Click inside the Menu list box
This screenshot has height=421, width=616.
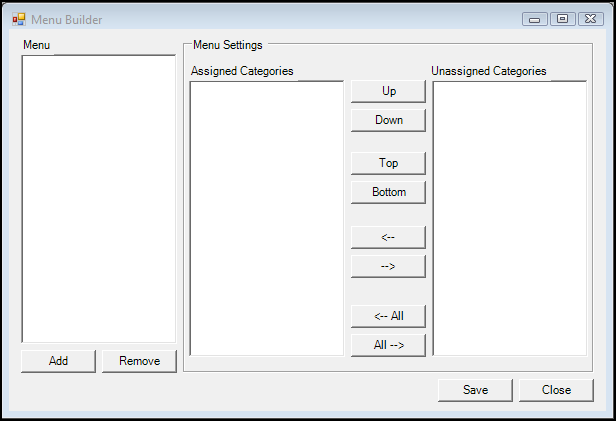pyautogui.click(x=99, y=199)
